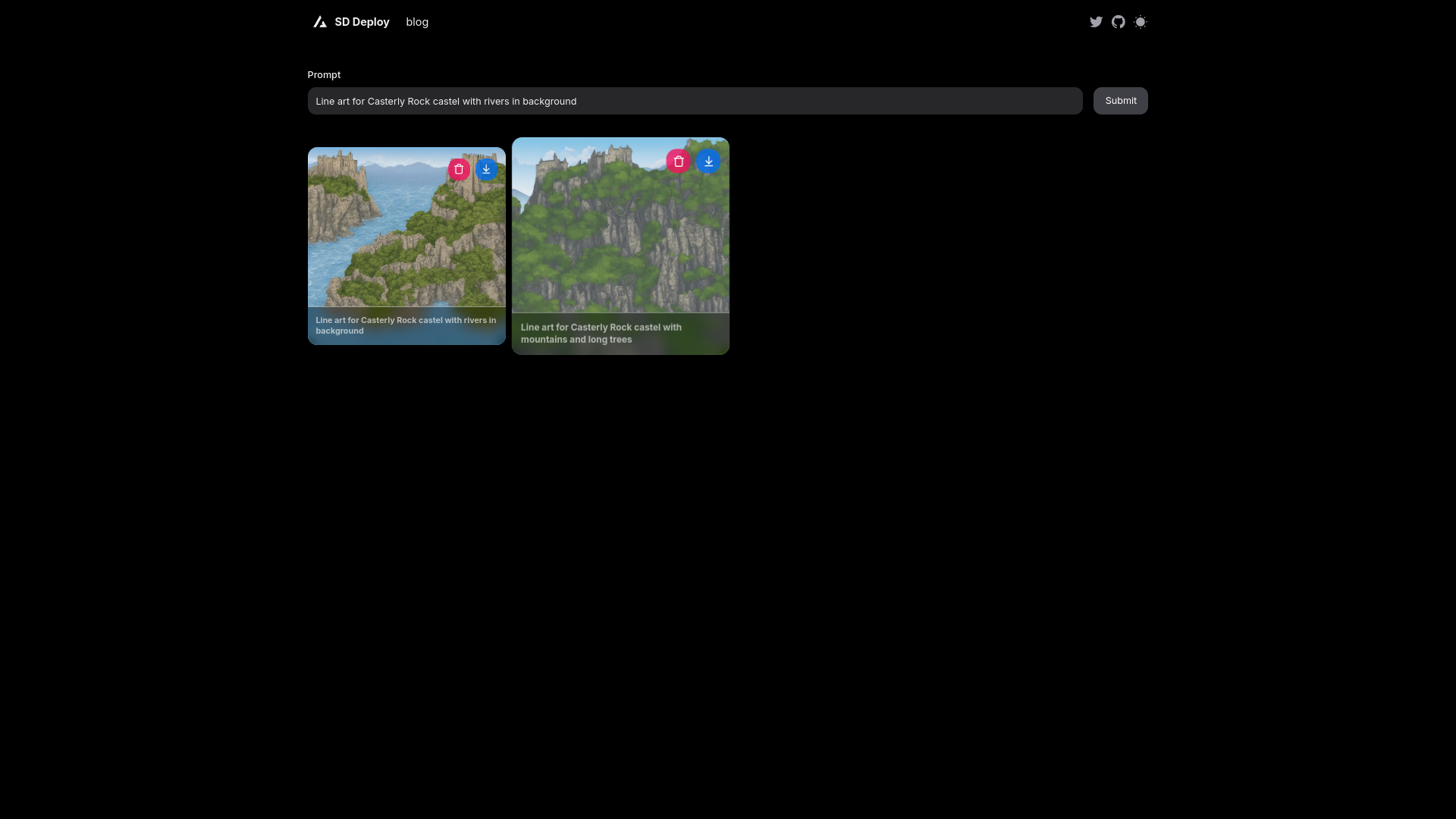The height and width of the screenshot is (819, 1456).
Task: Click the Submit button
Action: [1120, 101]
